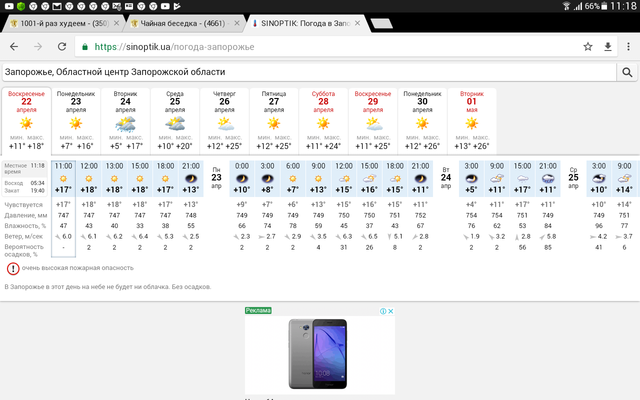The height and width of the screenshot is (400, 640).
Task: Close the phone advertisement with X
Action: click(x=390, y=311)
